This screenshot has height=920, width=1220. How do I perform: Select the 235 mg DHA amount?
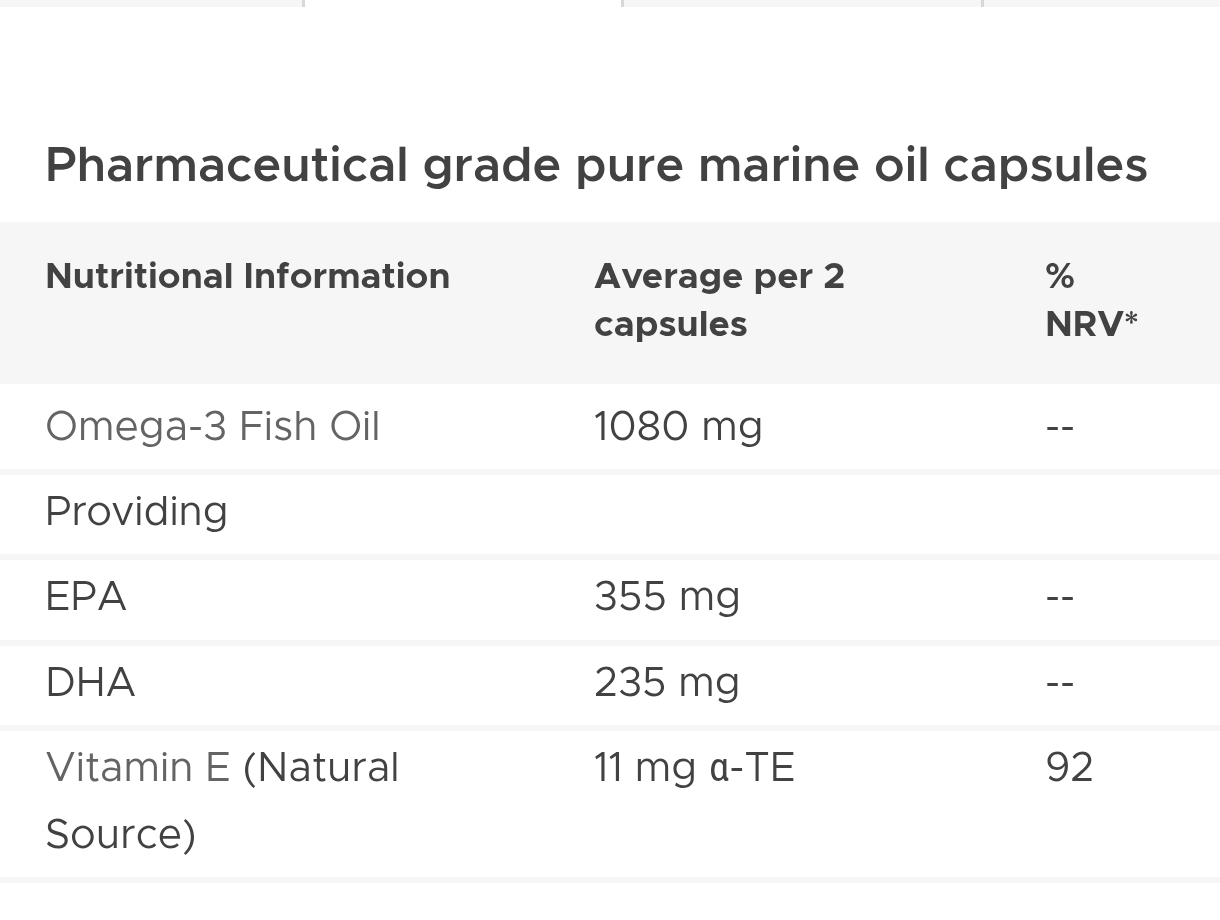coord(667,683)
